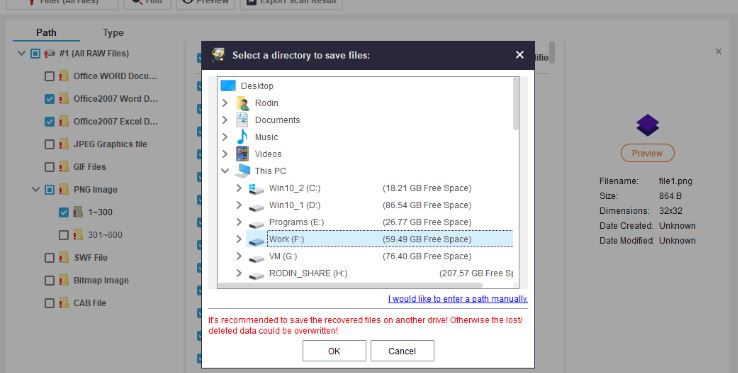Viewport: 738px width, 373px height.
Task: Click the Documents folder icon
Action: coord(242,120)
